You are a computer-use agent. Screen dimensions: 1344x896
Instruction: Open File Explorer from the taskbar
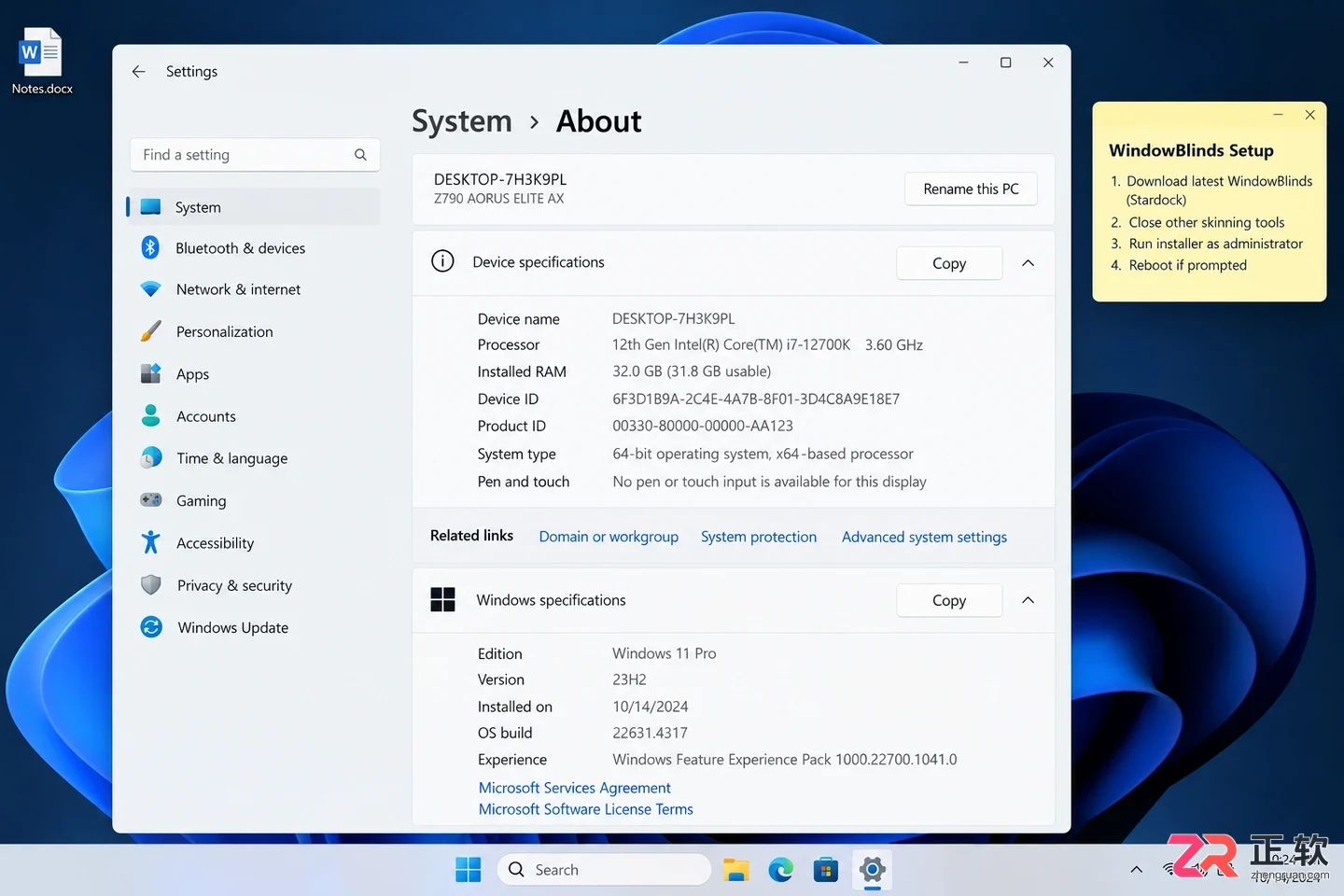(736, 870)
